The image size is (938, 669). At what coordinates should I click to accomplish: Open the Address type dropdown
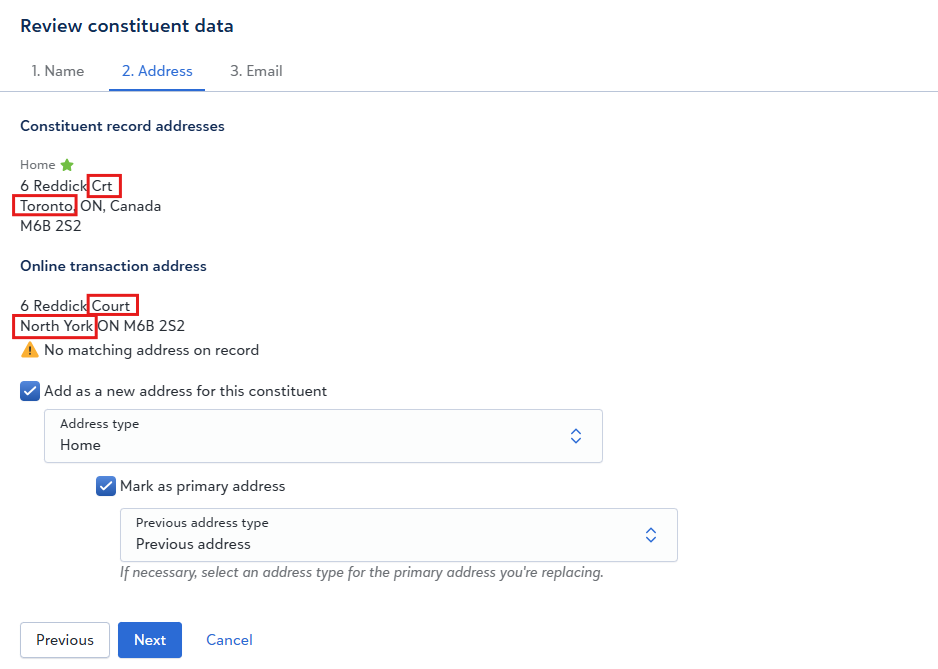323,436
